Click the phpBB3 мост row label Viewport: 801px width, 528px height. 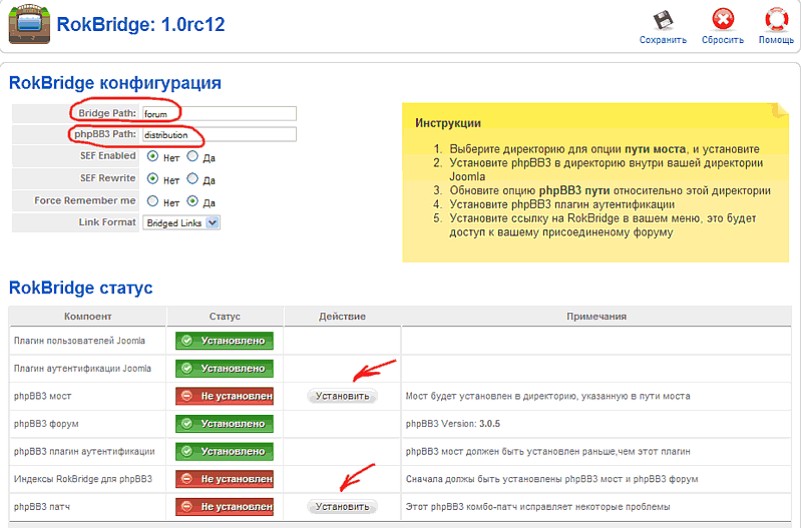coord(42,396)
